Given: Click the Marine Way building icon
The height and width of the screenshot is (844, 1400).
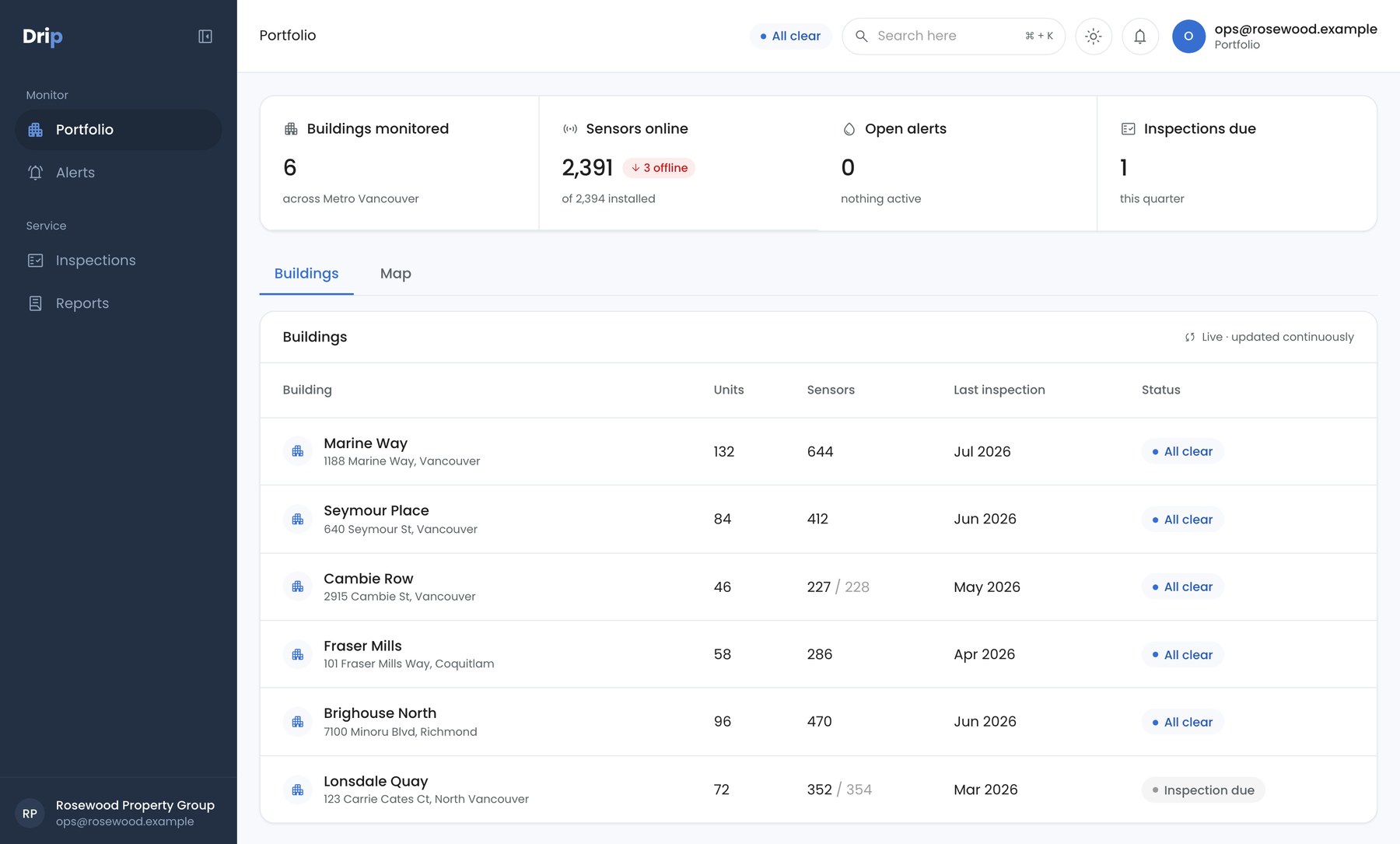Looking at the screenshot, I should point(298,452).
